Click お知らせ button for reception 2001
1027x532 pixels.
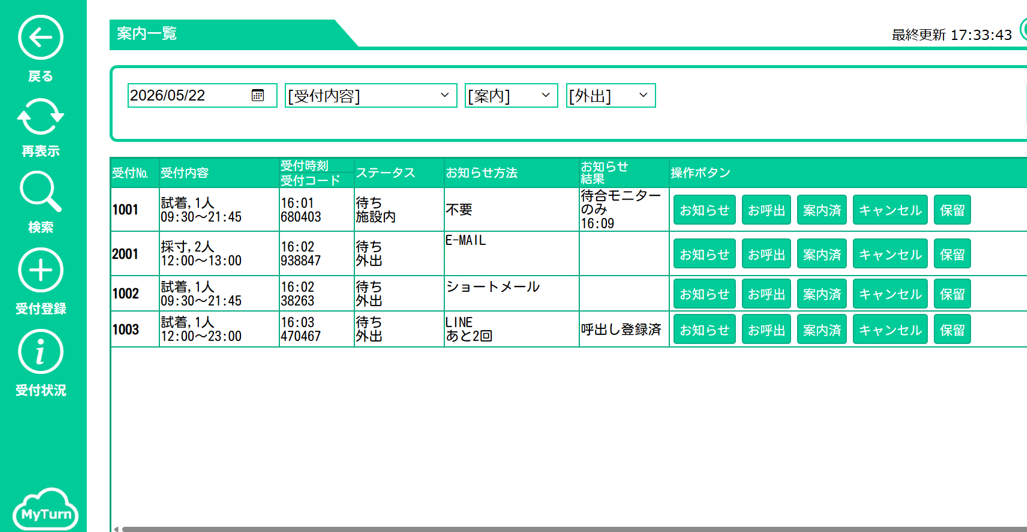[704, 254]
